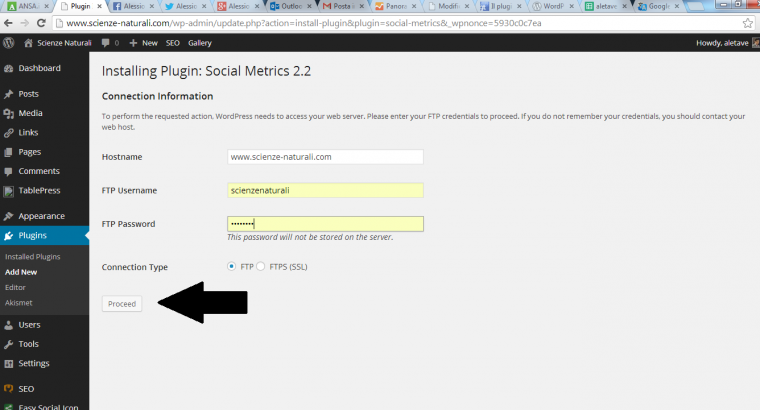Screen dimensions: 760x410
Task: Close the Plugin browser tab
Action: 100,6
